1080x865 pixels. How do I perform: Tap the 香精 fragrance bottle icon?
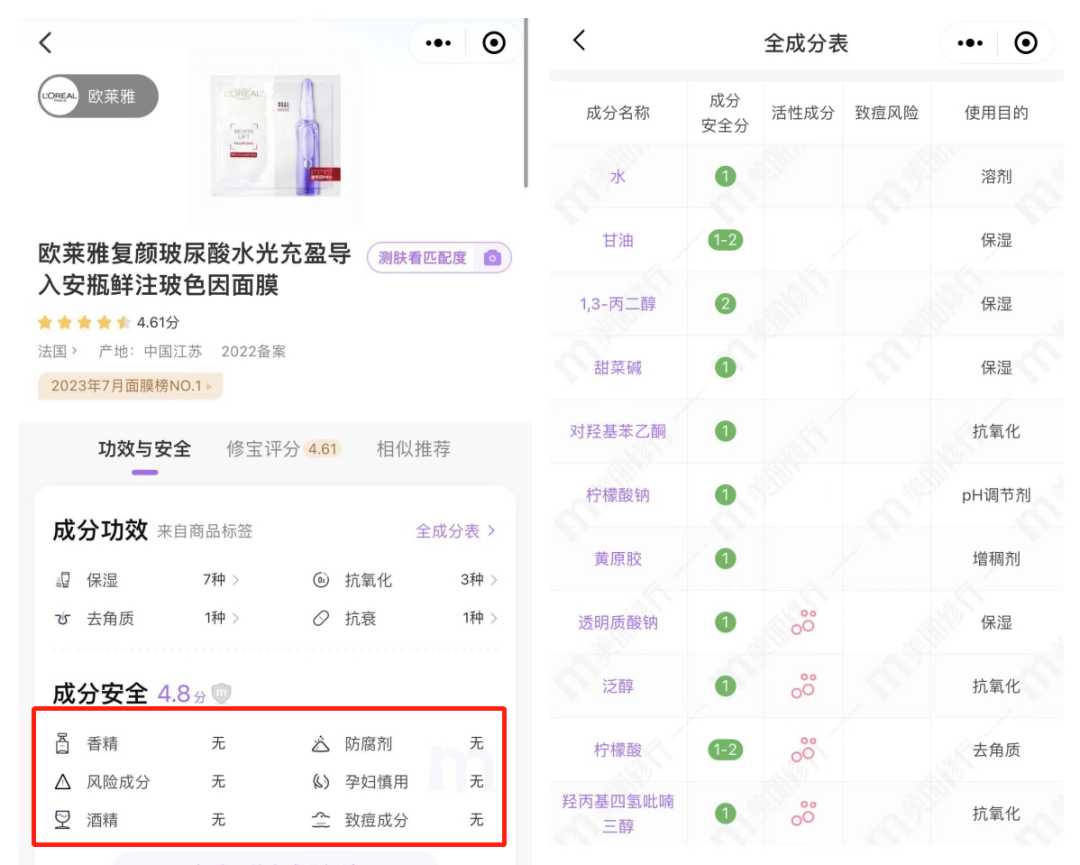click(x=63, y=743)
